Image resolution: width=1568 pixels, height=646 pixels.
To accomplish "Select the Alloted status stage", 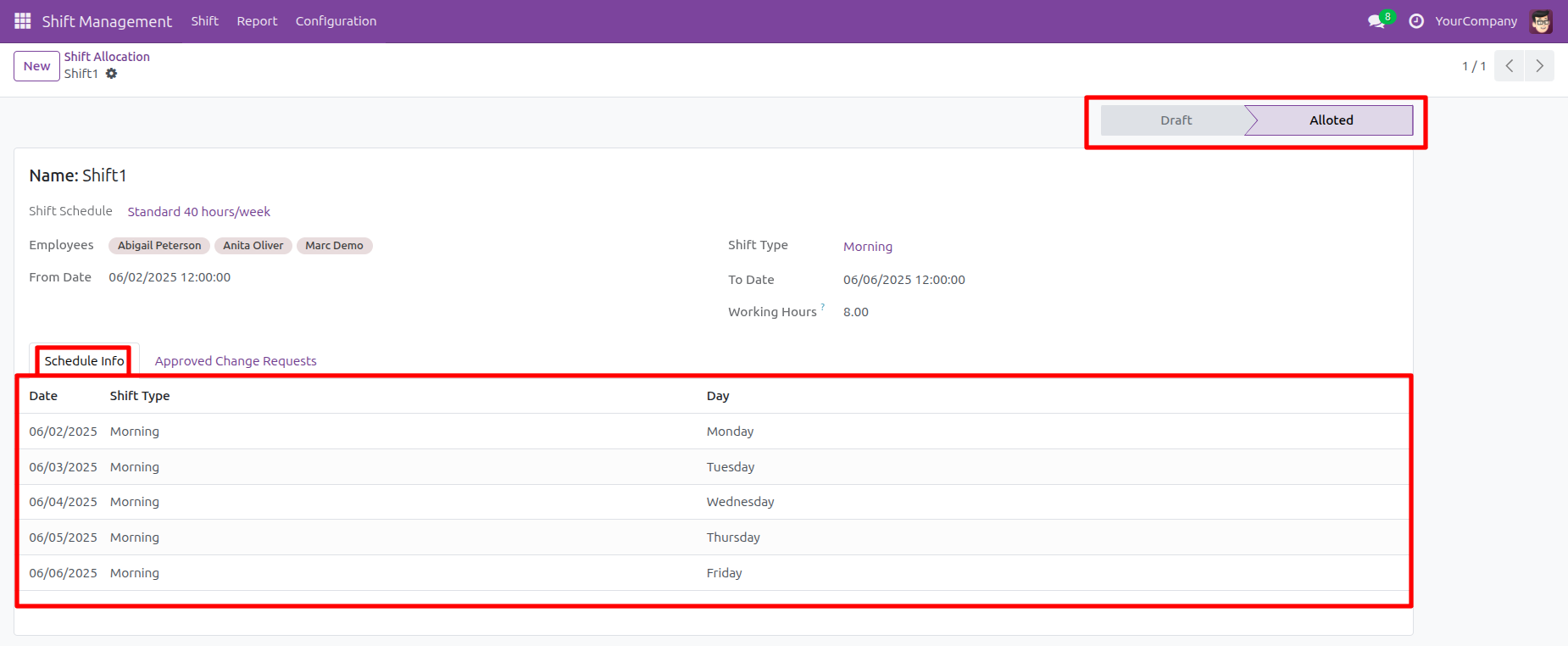I will point(1331,120).
